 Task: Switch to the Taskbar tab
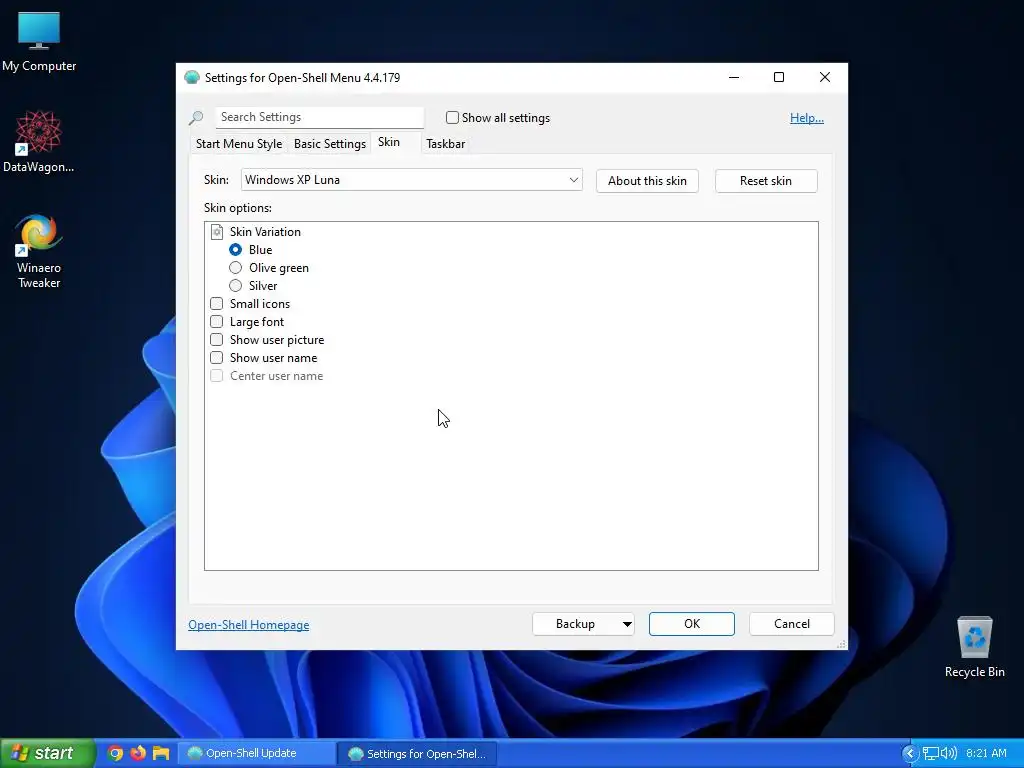pos(445,144)
